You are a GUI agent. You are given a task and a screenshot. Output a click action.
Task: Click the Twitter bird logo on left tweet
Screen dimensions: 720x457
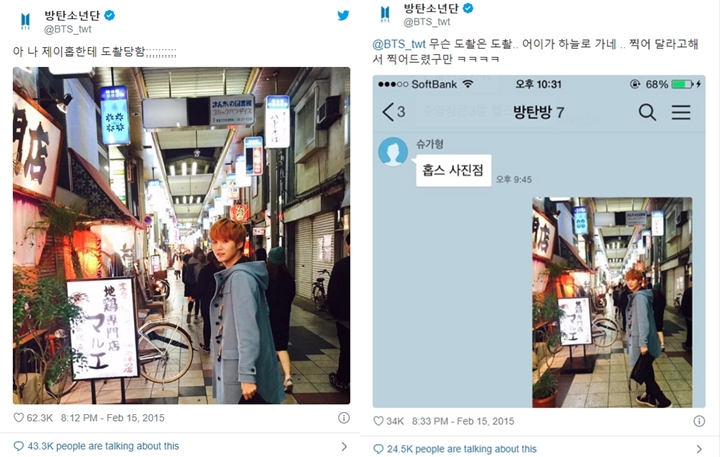coord(343,15)
